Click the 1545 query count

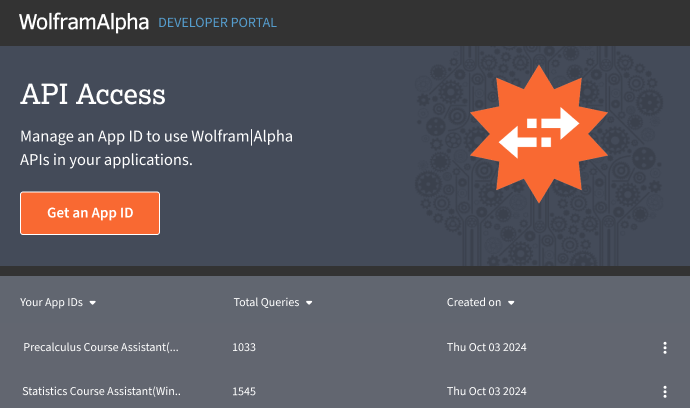click(244, 392)
